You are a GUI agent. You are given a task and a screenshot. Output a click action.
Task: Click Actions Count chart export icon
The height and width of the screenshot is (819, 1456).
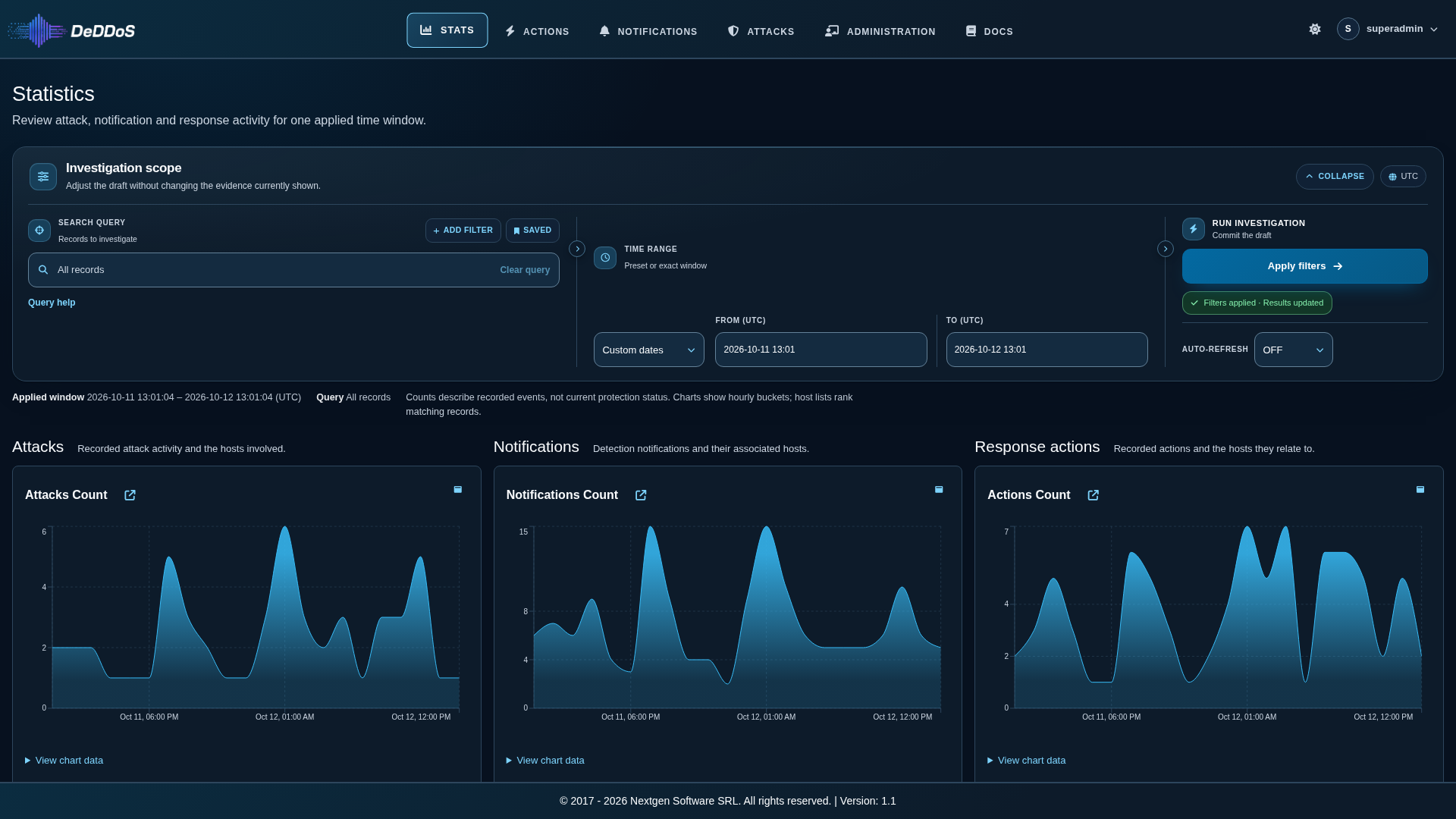tap(1420, 490)
